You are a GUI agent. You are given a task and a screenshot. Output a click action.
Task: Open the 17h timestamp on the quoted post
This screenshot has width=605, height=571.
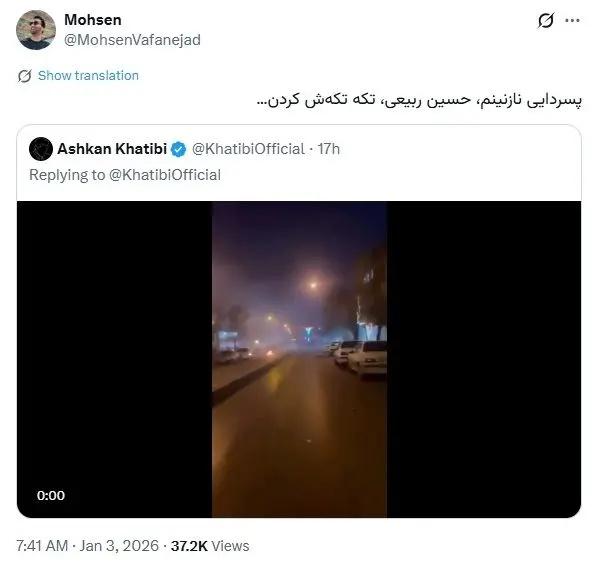(x=329, y=149)
